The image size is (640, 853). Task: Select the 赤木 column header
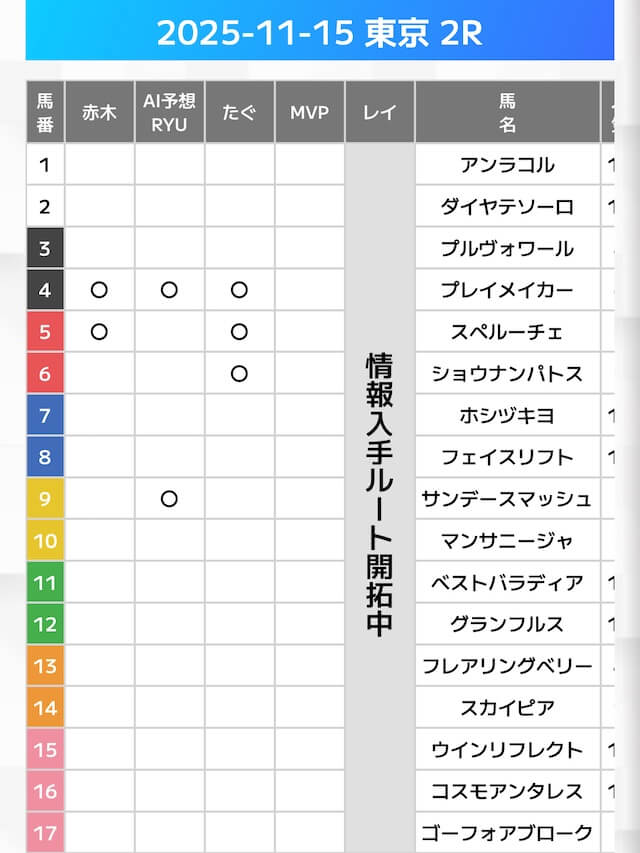coord(99,112)
